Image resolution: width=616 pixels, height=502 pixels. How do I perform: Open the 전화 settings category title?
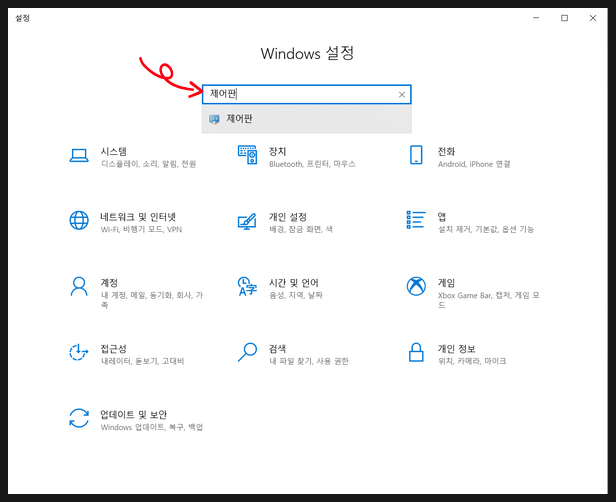(446, 152)
